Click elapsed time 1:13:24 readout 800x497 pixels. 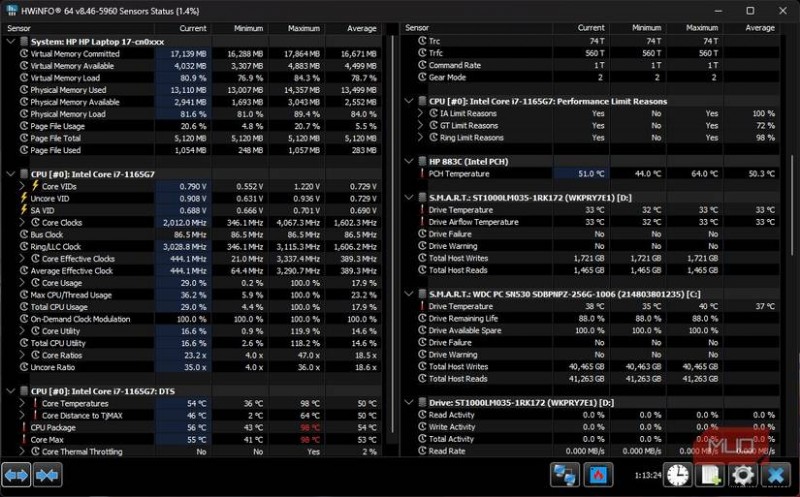pyautogui.click(x=647, y=475)
